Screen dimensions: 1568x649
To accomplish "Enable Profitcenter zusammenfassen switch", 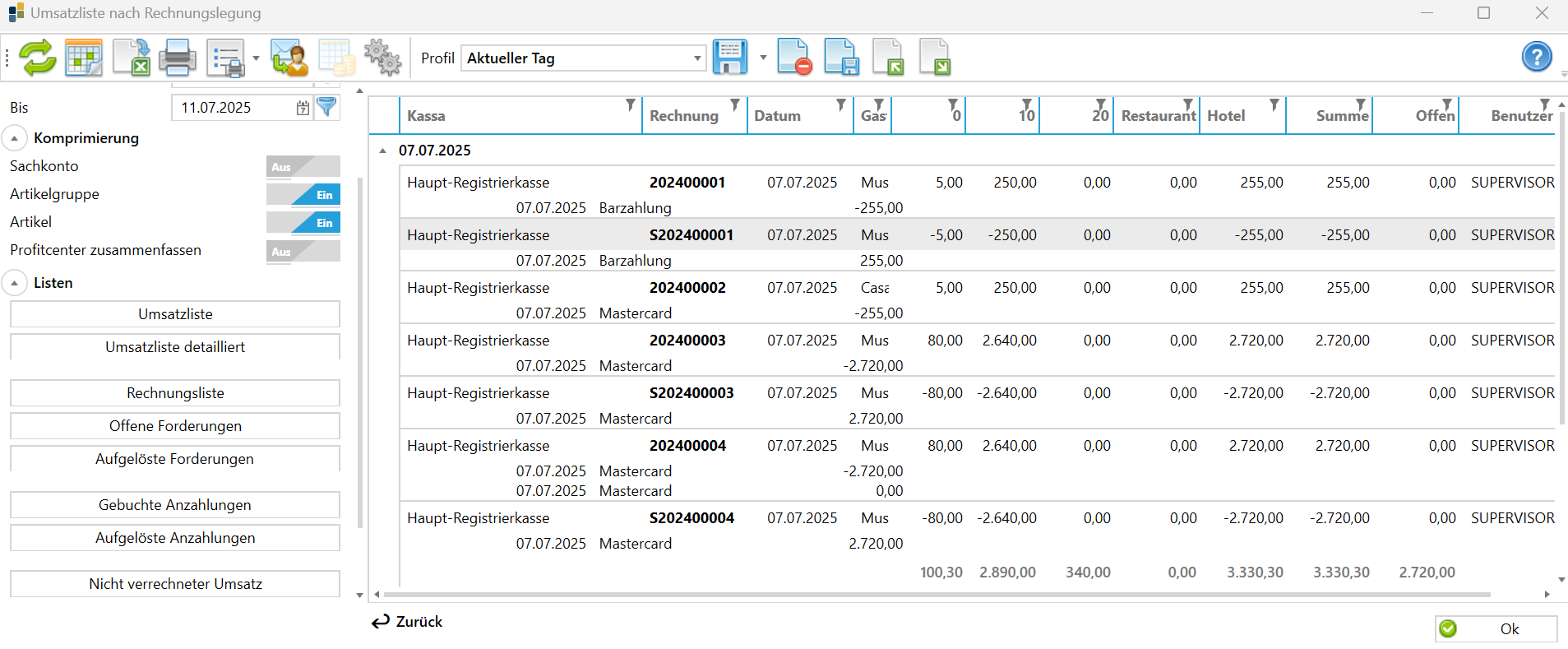I will 303,251.
